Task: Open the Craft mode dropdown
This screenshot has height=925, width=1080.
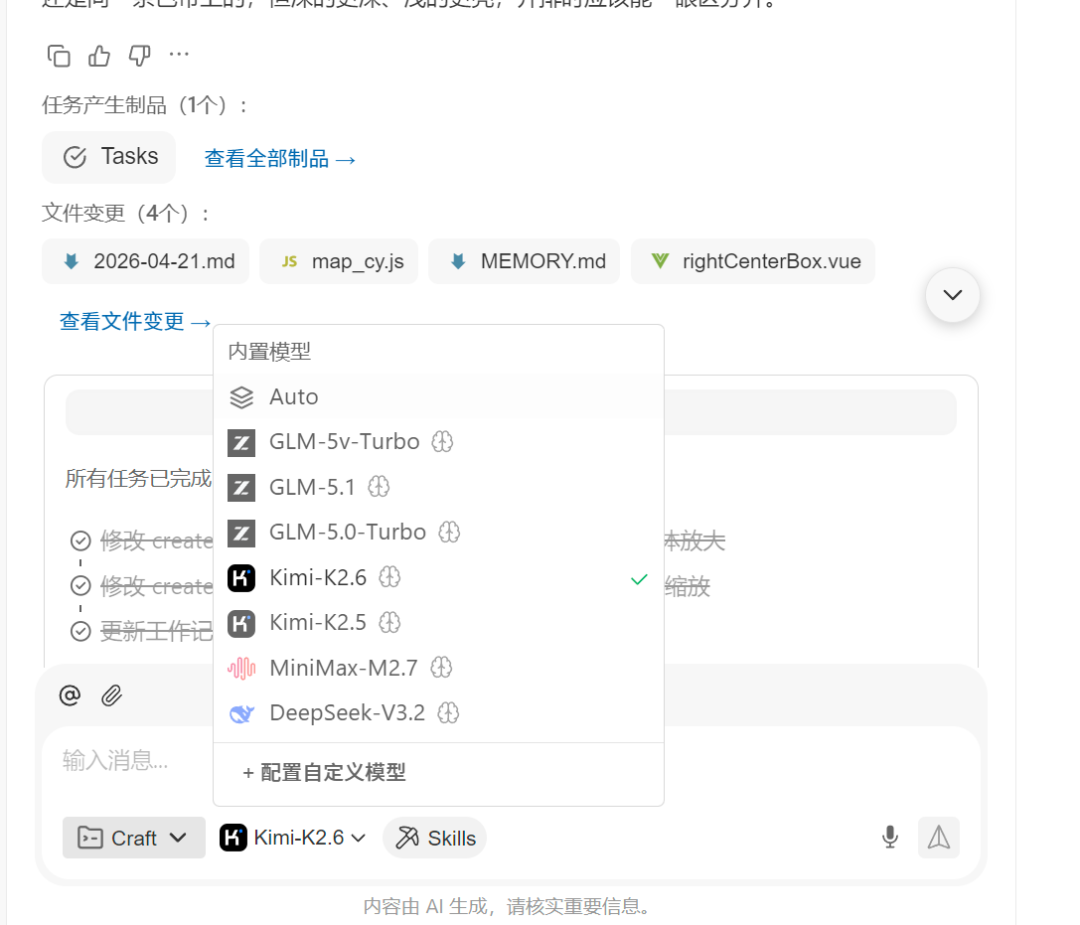Action: pos(133,837)
